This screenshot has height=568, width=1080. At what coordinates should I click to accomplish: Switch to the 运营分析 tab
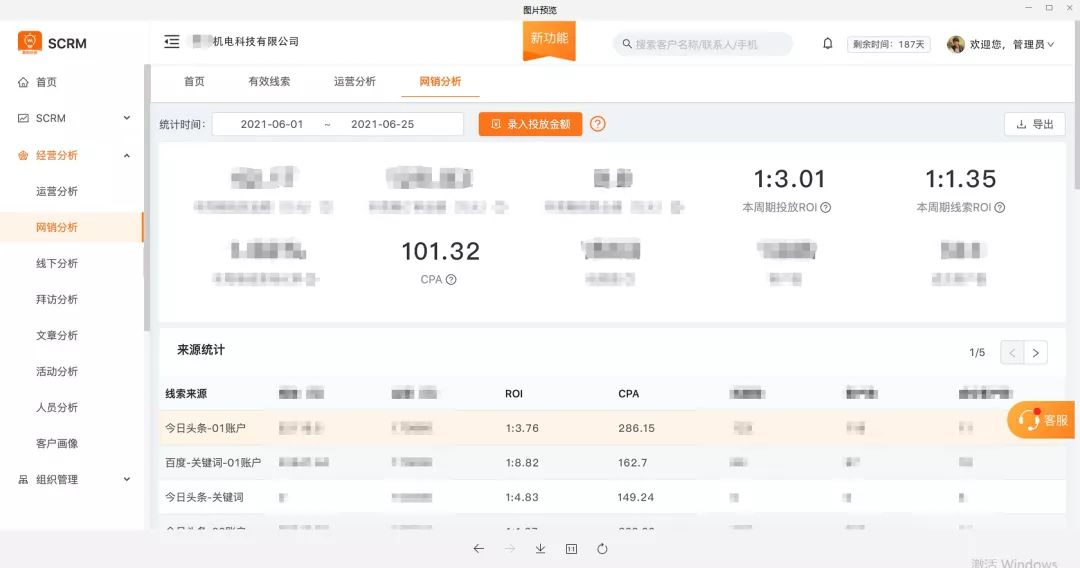355,81
